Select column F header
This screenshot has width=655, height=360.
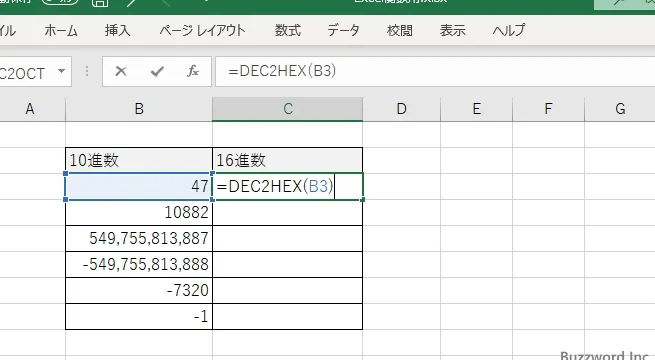[x=548, y=109]
